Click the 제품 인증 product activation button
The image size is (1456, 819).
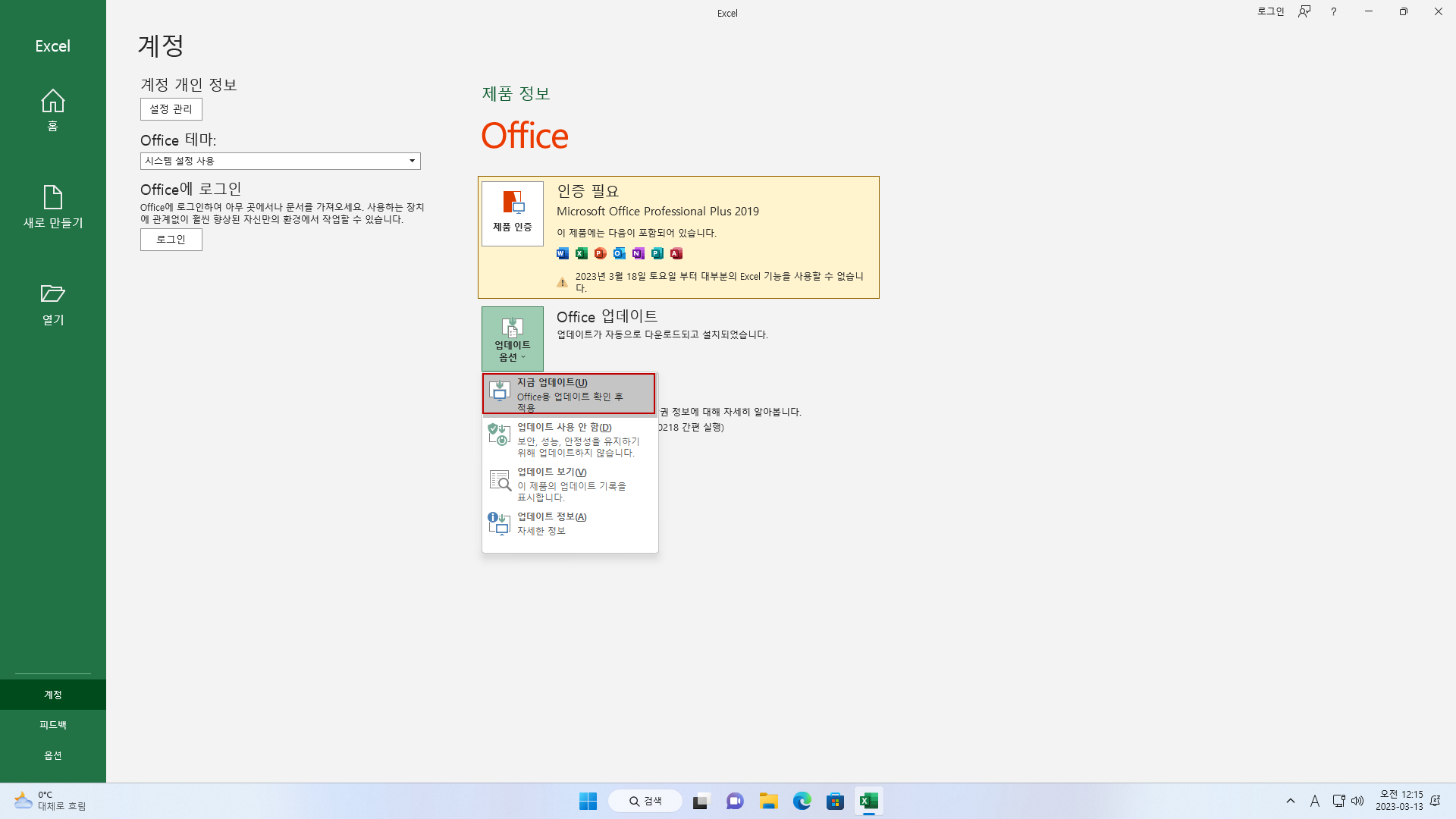[513, 213]
